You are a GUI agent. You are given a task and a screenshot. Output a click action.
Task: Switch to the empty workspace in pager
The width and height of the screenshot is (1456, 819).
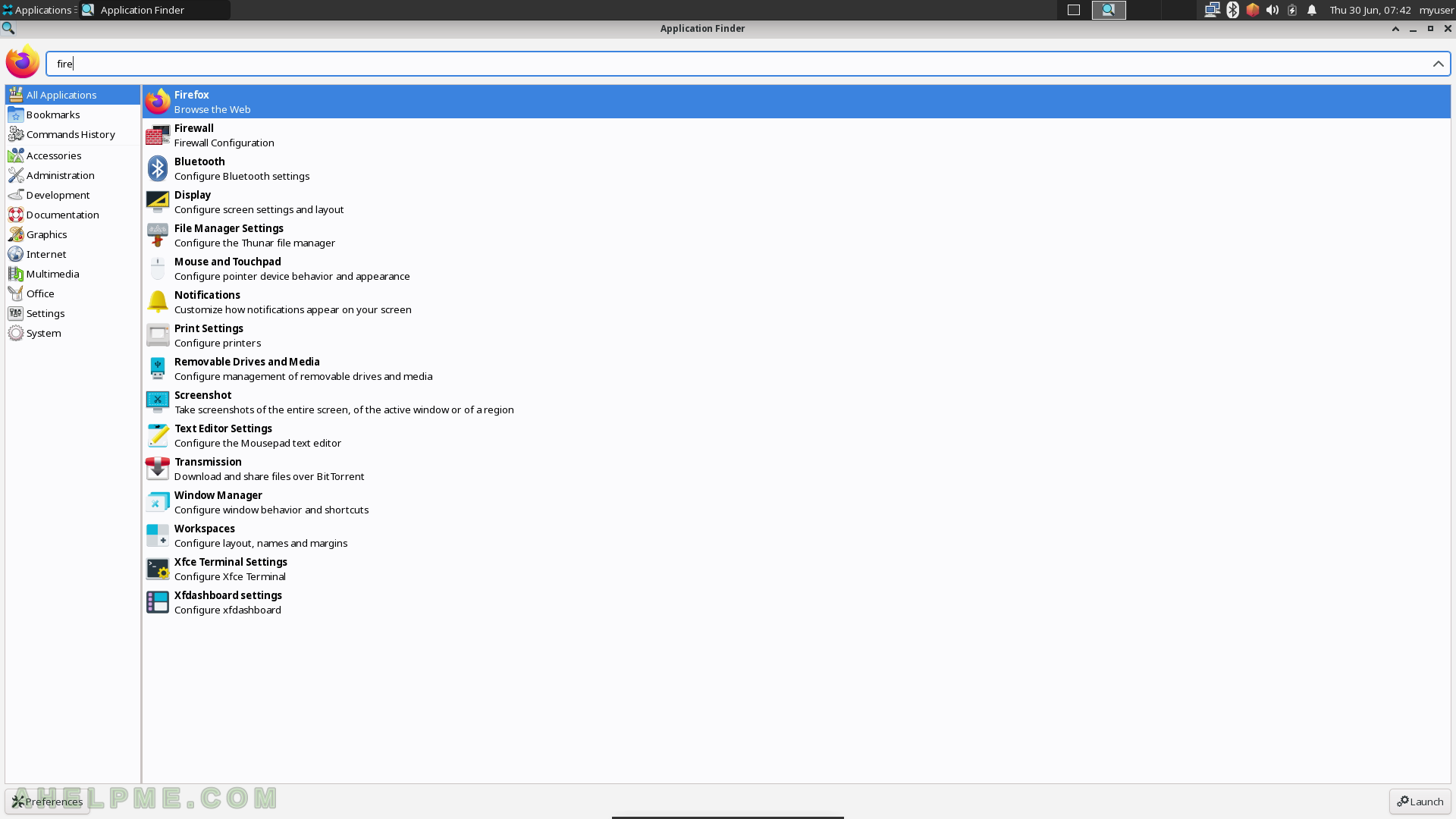(x=1074, y=10)
